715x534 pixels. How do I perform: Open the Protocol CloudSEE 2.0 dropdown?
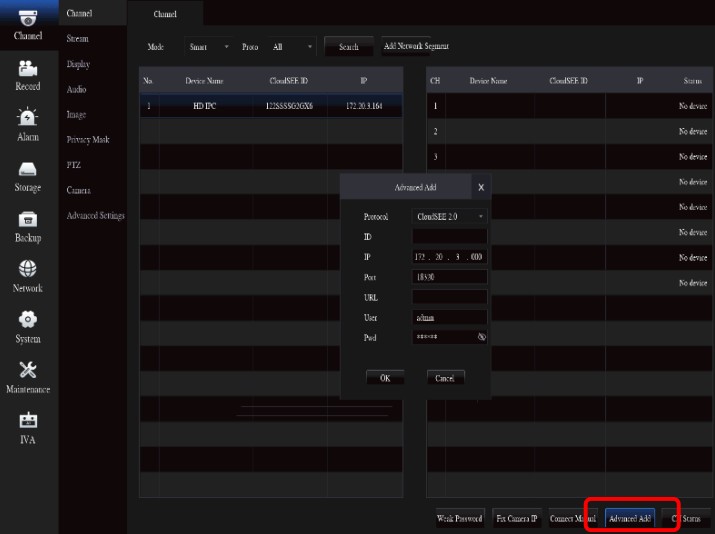(x=449, y=216)
